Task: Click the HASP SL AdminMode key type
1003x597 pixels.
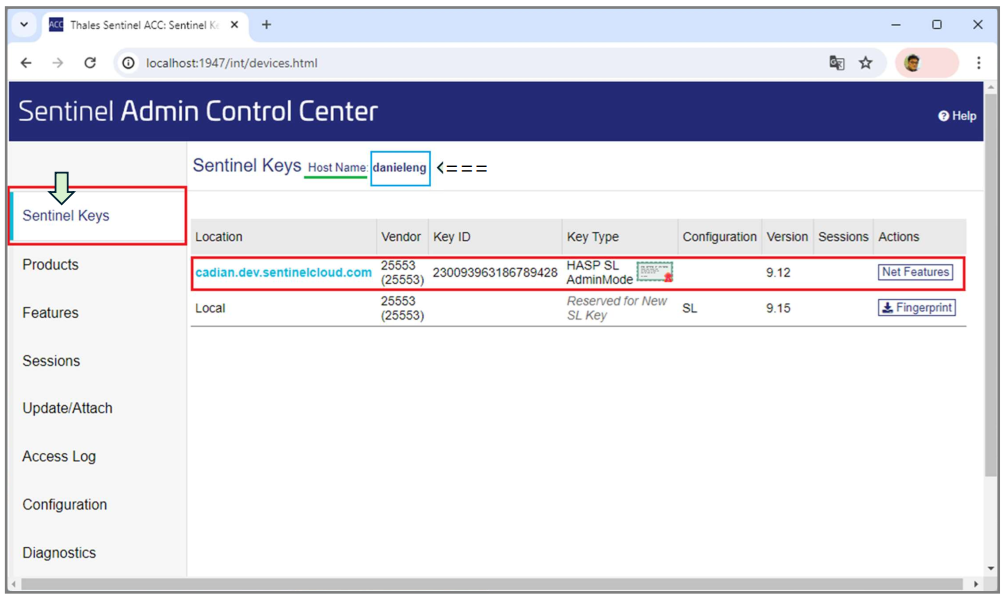Action: click(599, 272)
